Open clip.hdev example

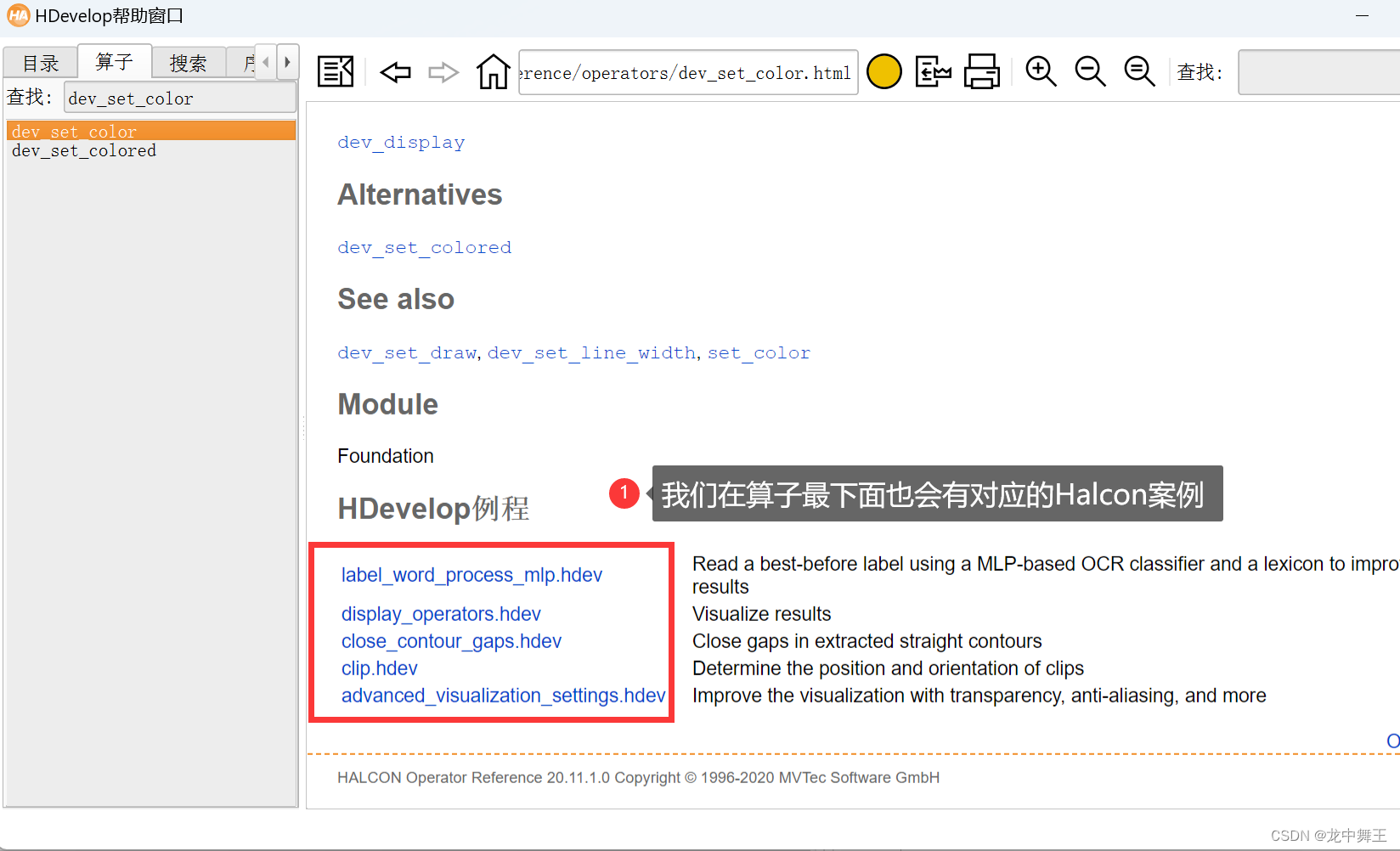coord(379,668)
